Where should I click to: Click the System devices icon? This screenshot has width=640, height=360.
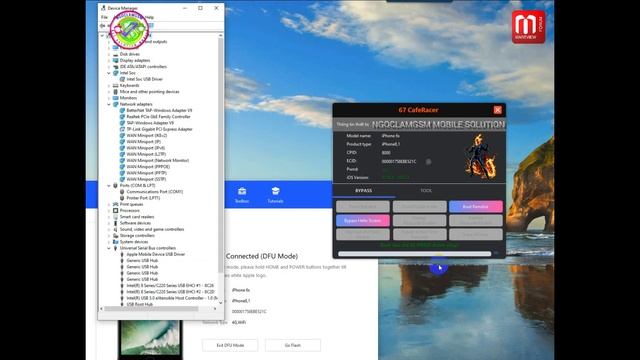[116, 242]
